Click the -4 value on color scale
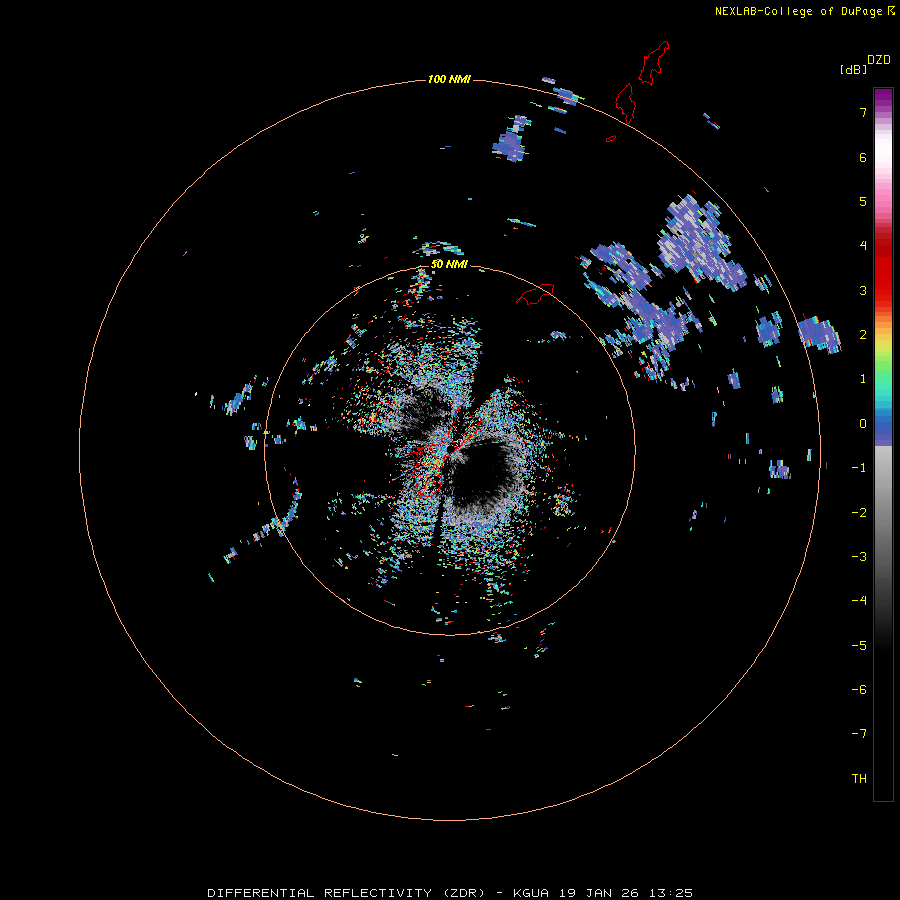Screen dimensions: 900x900 (x=859, y=601)
